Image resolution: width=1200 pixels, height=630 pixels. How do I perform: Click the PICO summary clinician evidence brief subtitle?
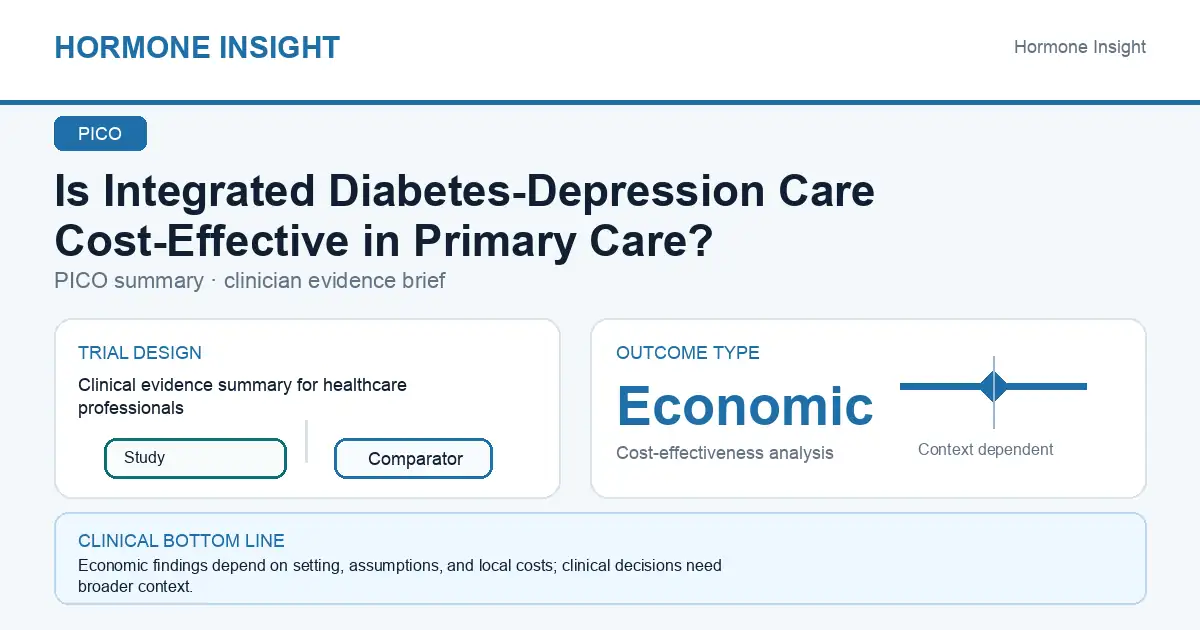pos(250,281)
